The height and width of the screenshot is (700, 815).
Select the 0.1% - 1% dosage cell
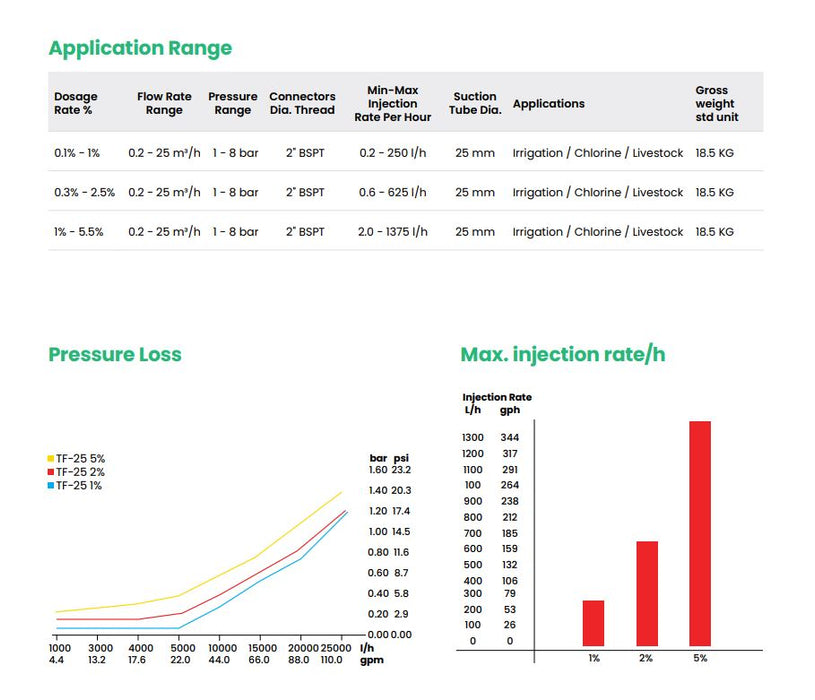[77, 153]
